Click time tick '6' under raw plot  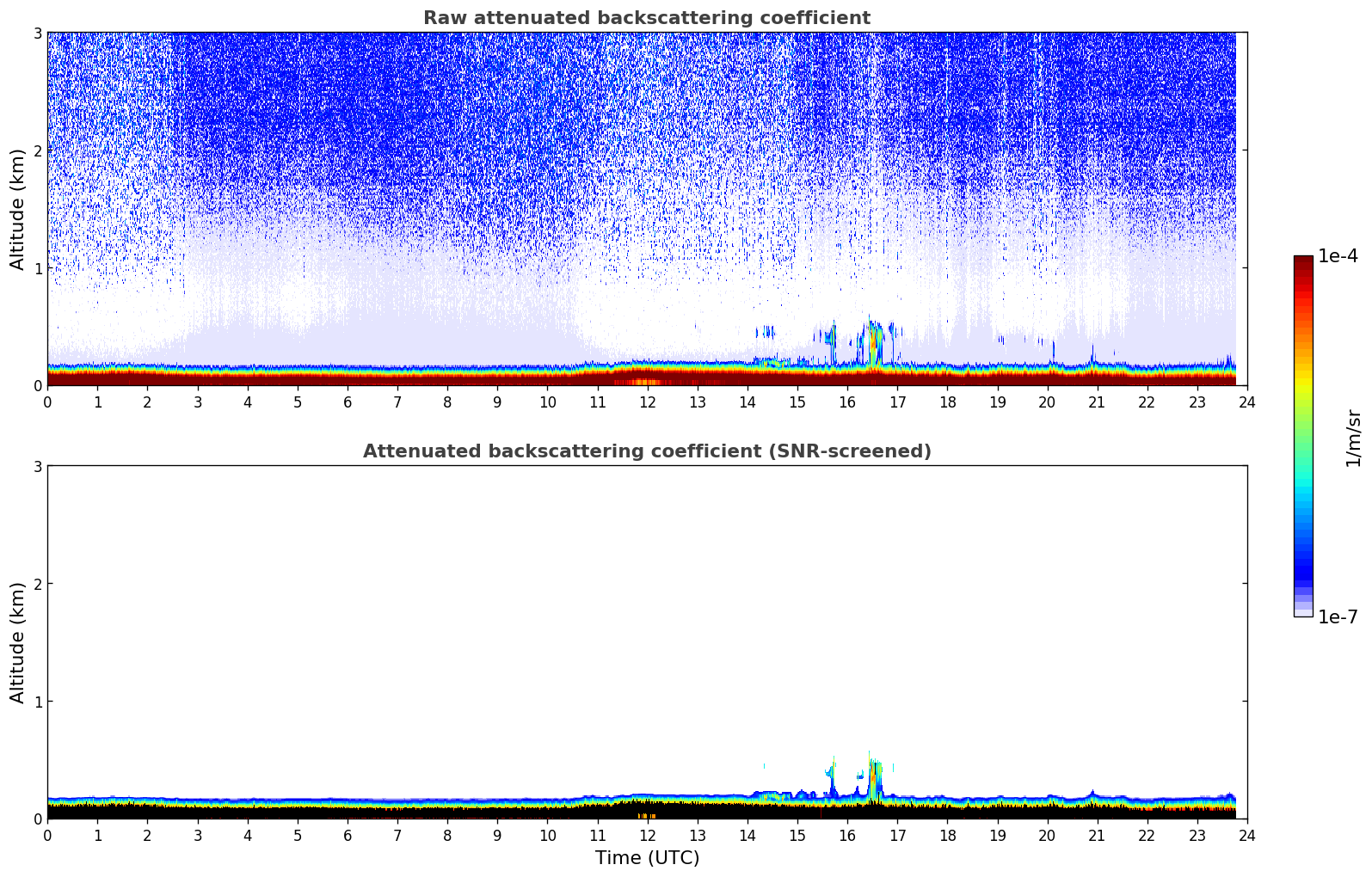[348, 402]
